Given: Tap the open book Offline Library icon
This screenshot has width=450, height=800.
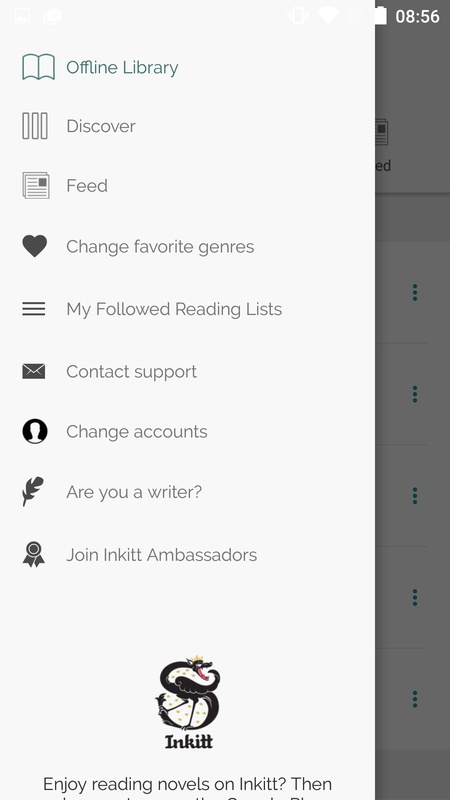Looking at the screenshot, I should (38, 67).
